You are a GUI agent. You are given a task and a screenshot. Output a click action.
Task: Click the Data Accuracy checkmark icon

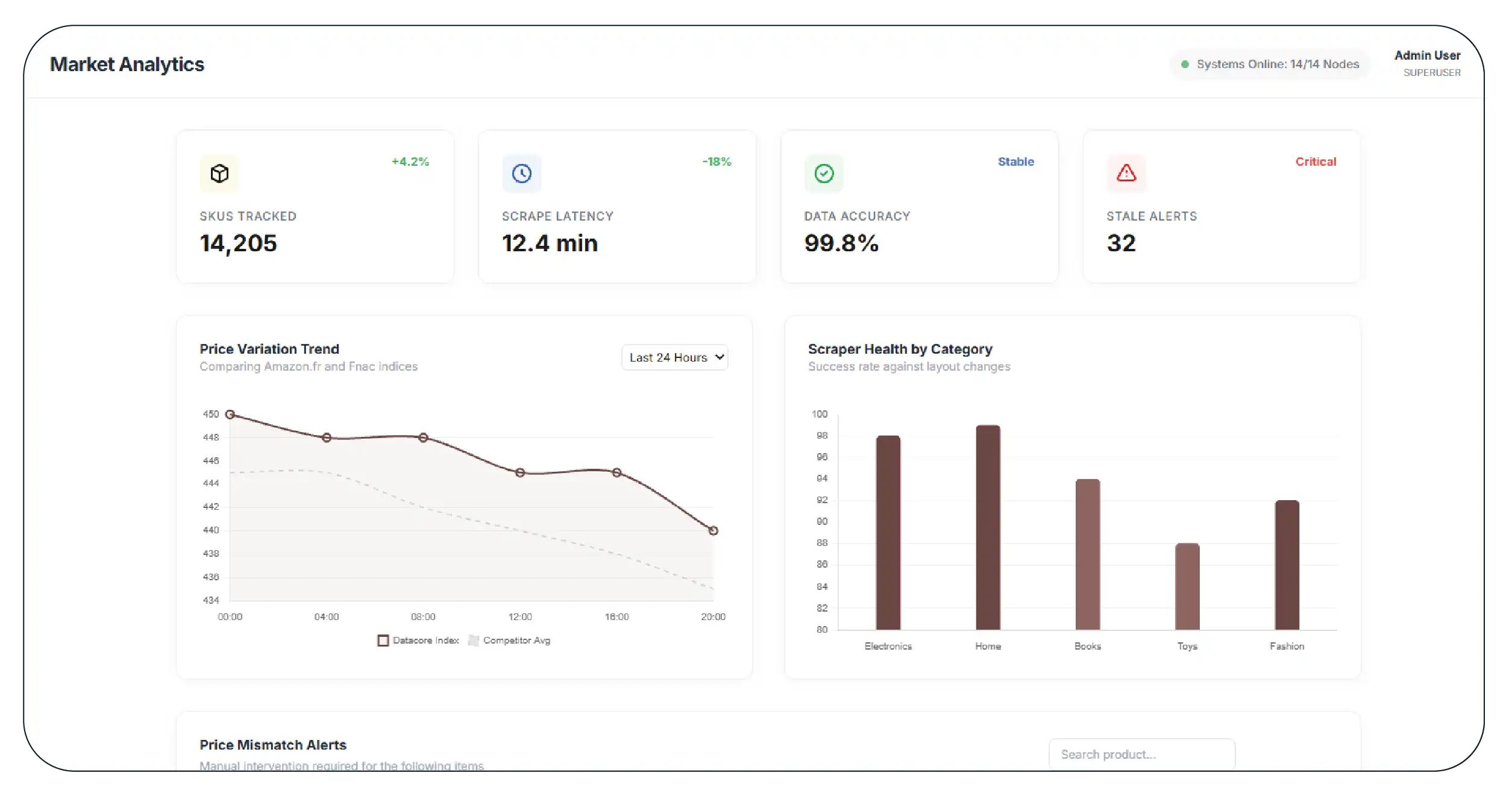[x=824, y=174]
